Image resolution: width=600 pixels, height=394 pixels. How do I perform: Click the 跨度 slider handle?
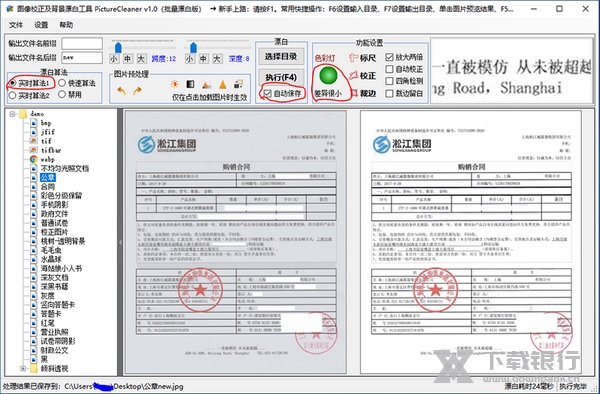(118, 47)
